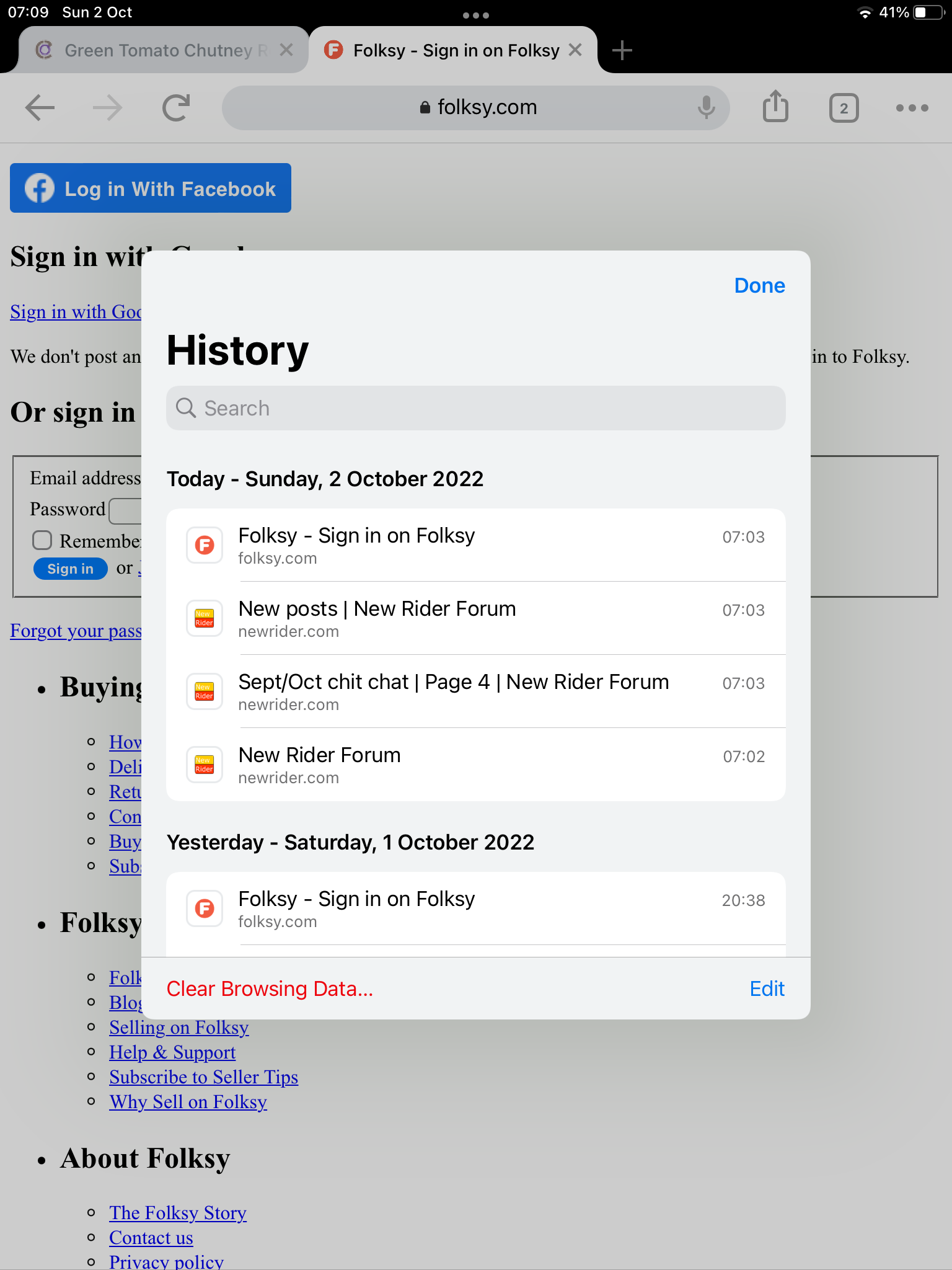Open the Contact us link
This screenshot has width=952, height=1270.
[x=151, y=1237]
